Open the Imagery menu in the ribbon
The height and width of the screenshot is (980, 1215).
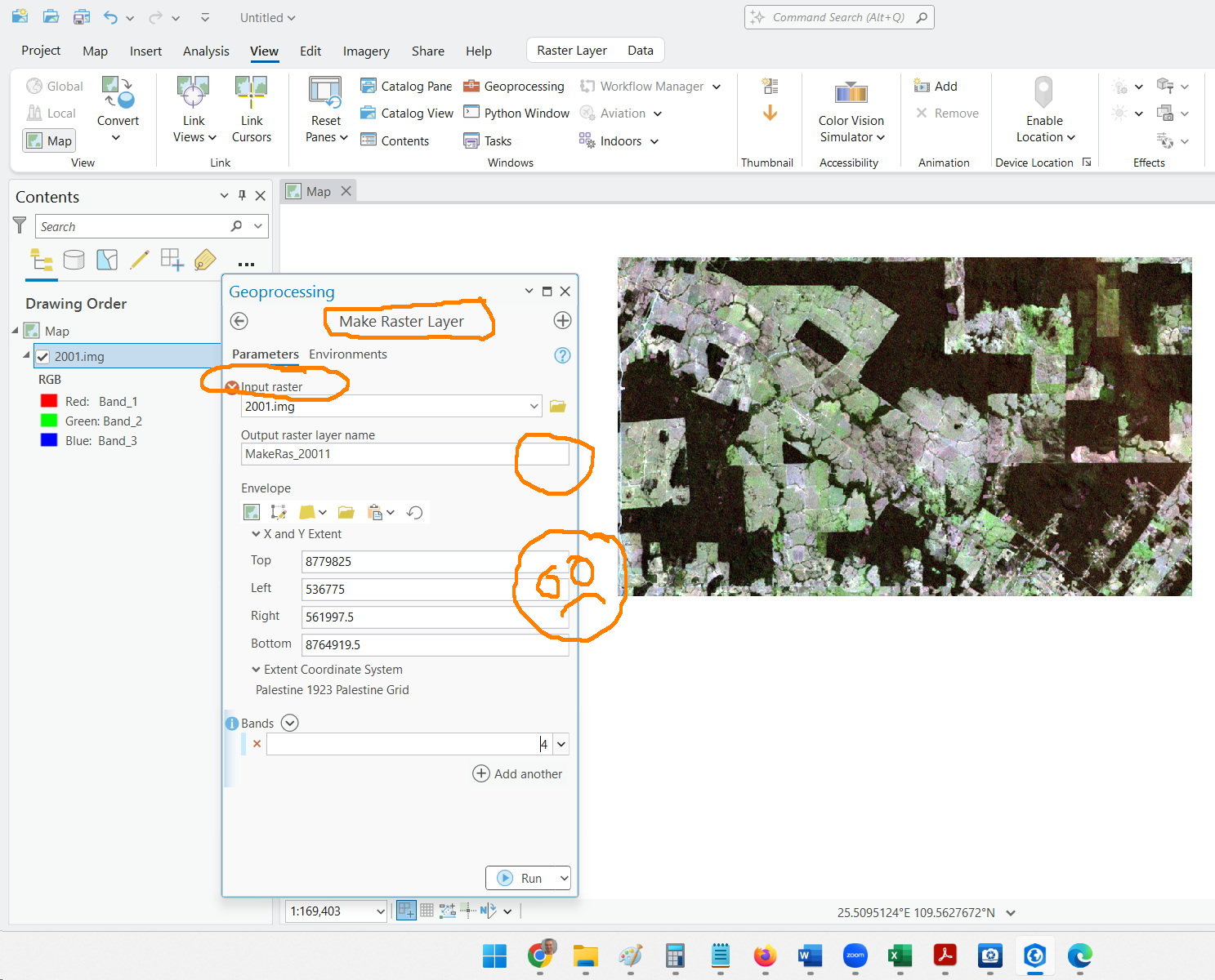pos(366,51)
